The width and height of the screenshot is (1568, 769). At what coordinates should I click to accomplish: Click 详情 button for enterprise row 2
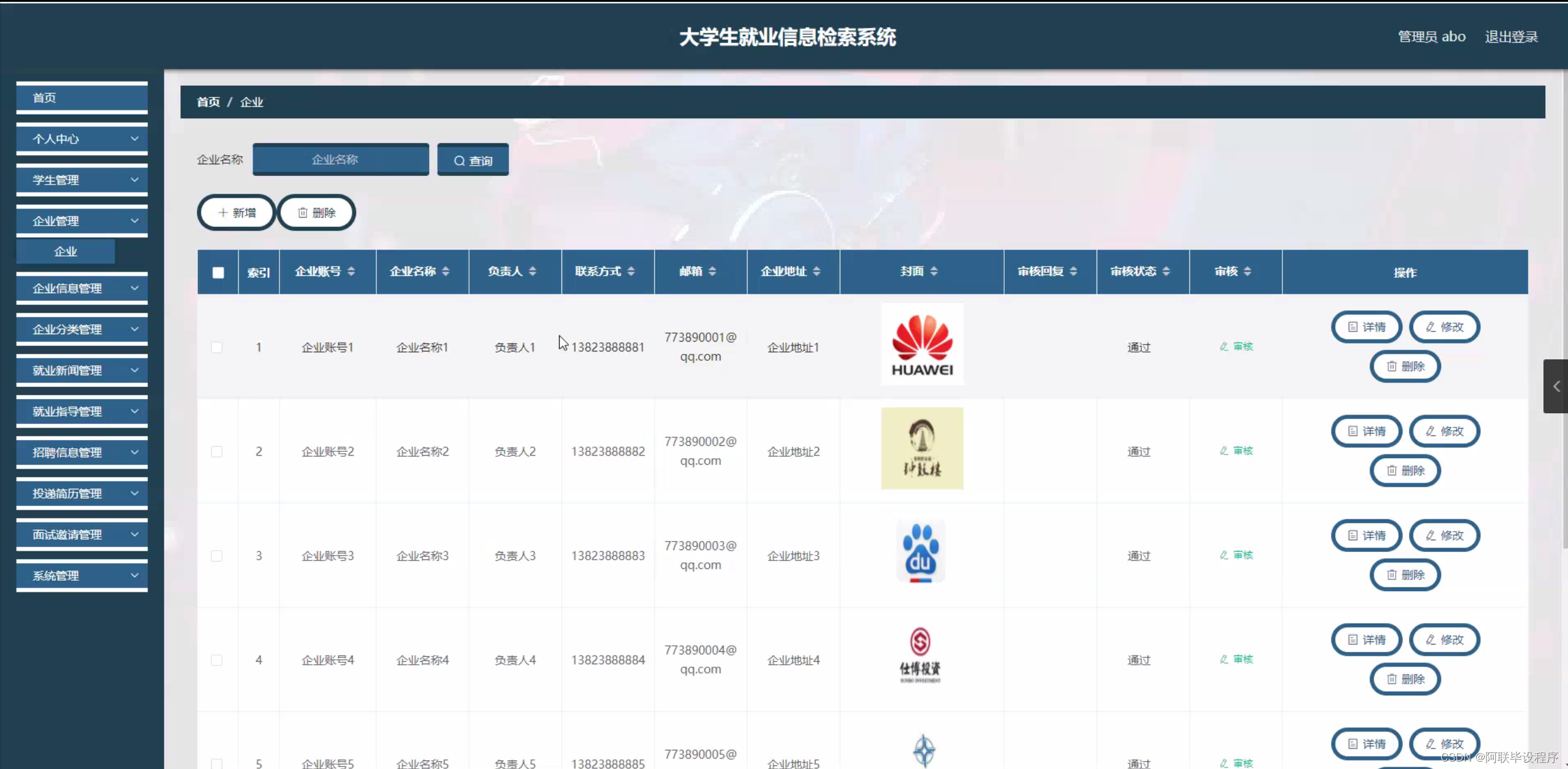coord(1366,431)
